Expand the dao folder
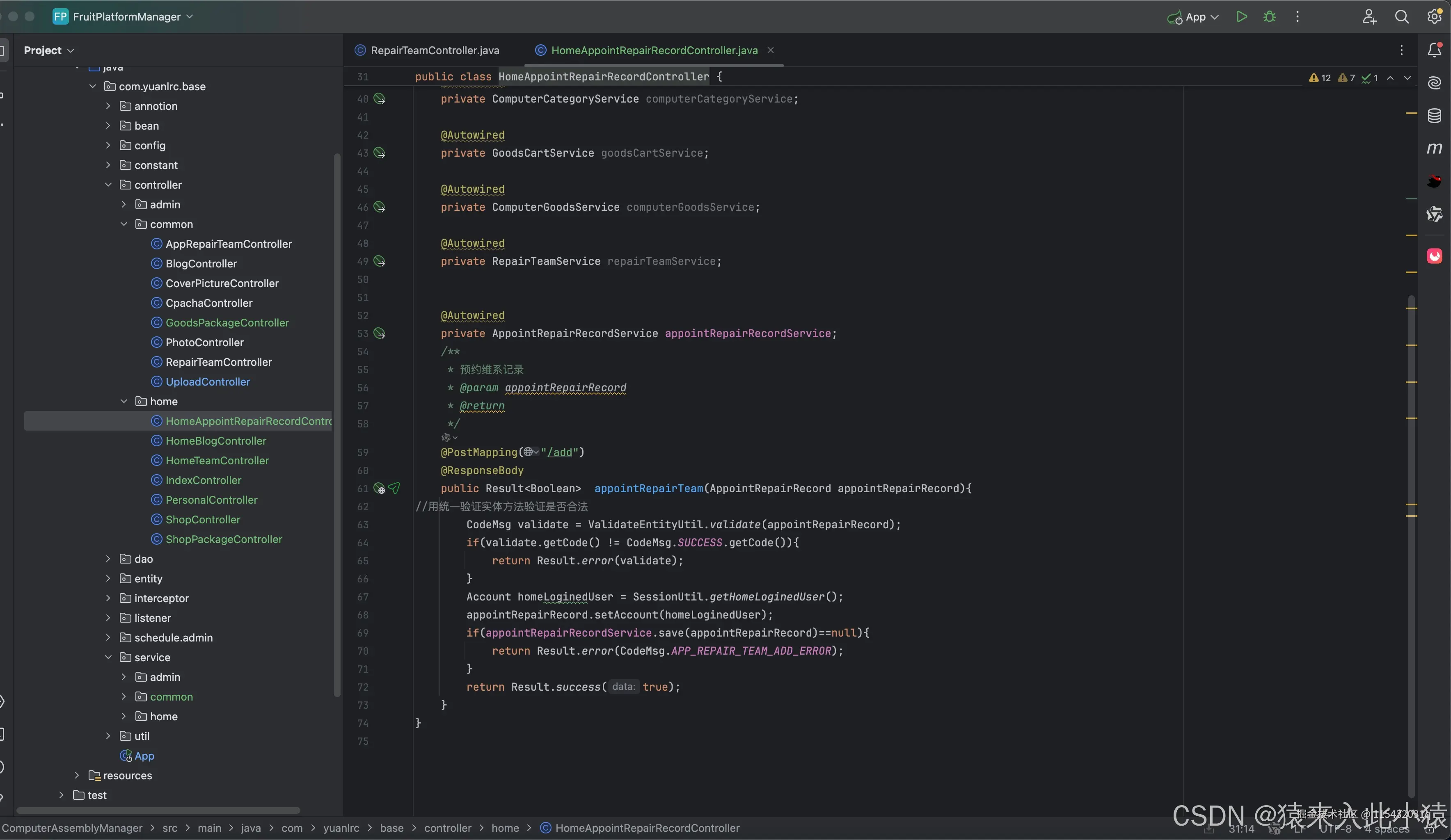Viewport: 1451px width, 840px height. click(108, 559)
